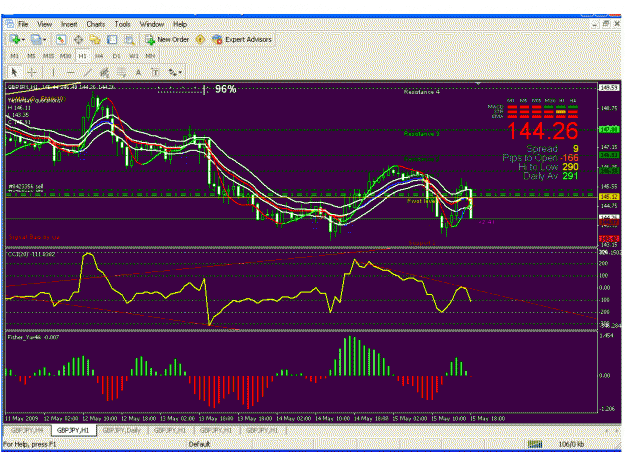Switch chart to M15 timeframe
Viewport: 625px width, 452px height.
pos(48,56)
